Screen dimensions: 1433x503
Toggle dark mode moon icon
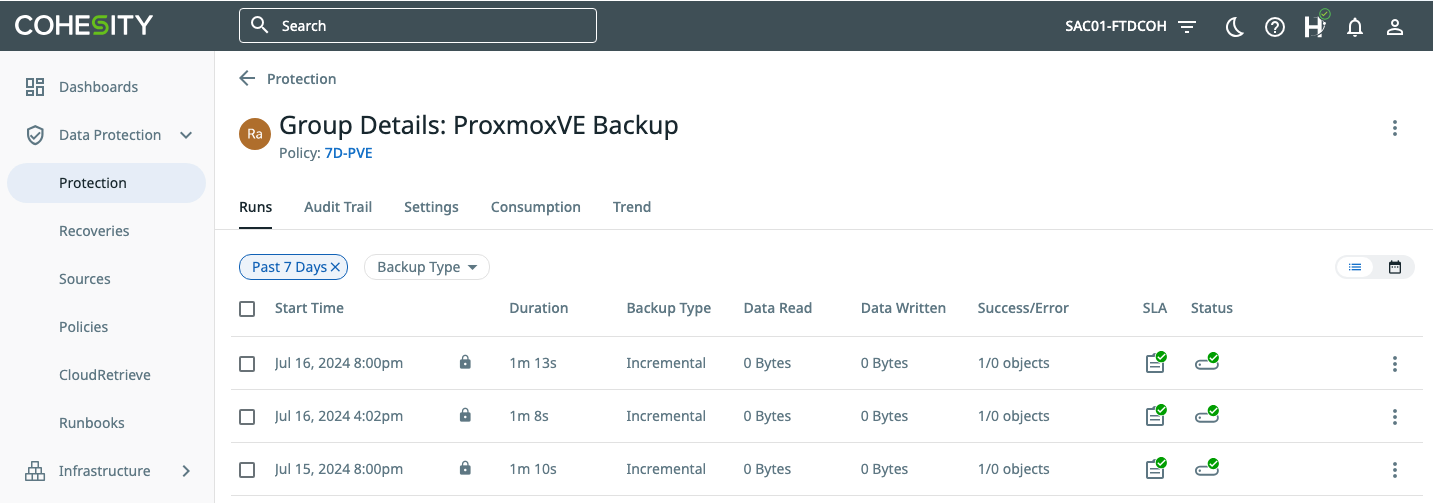coord(1234,27)
